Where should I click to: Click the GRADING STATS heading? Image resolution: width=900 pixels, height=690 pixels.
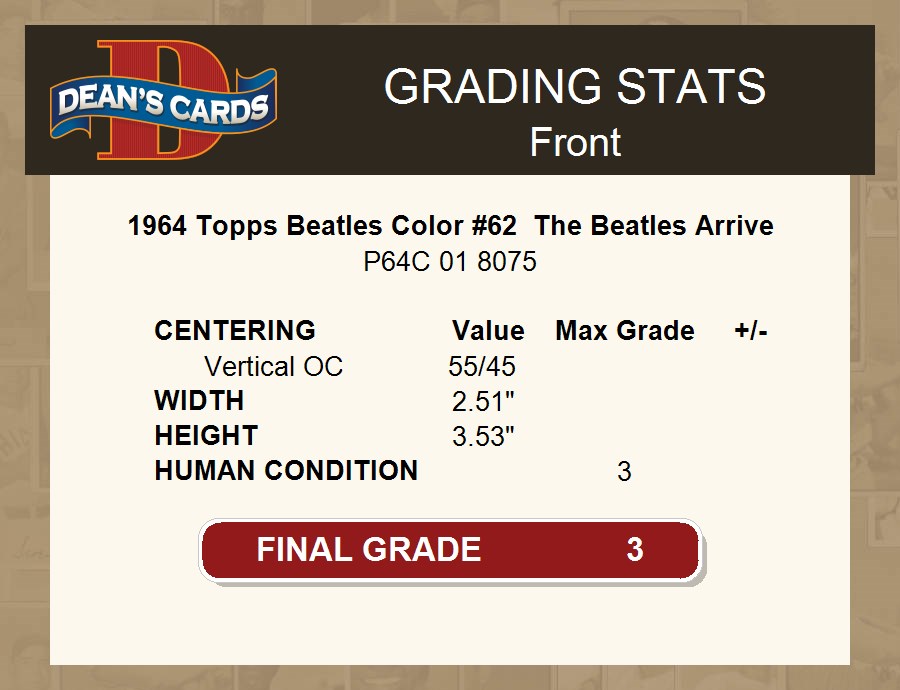pyautogui.click(x=575, y=88)
